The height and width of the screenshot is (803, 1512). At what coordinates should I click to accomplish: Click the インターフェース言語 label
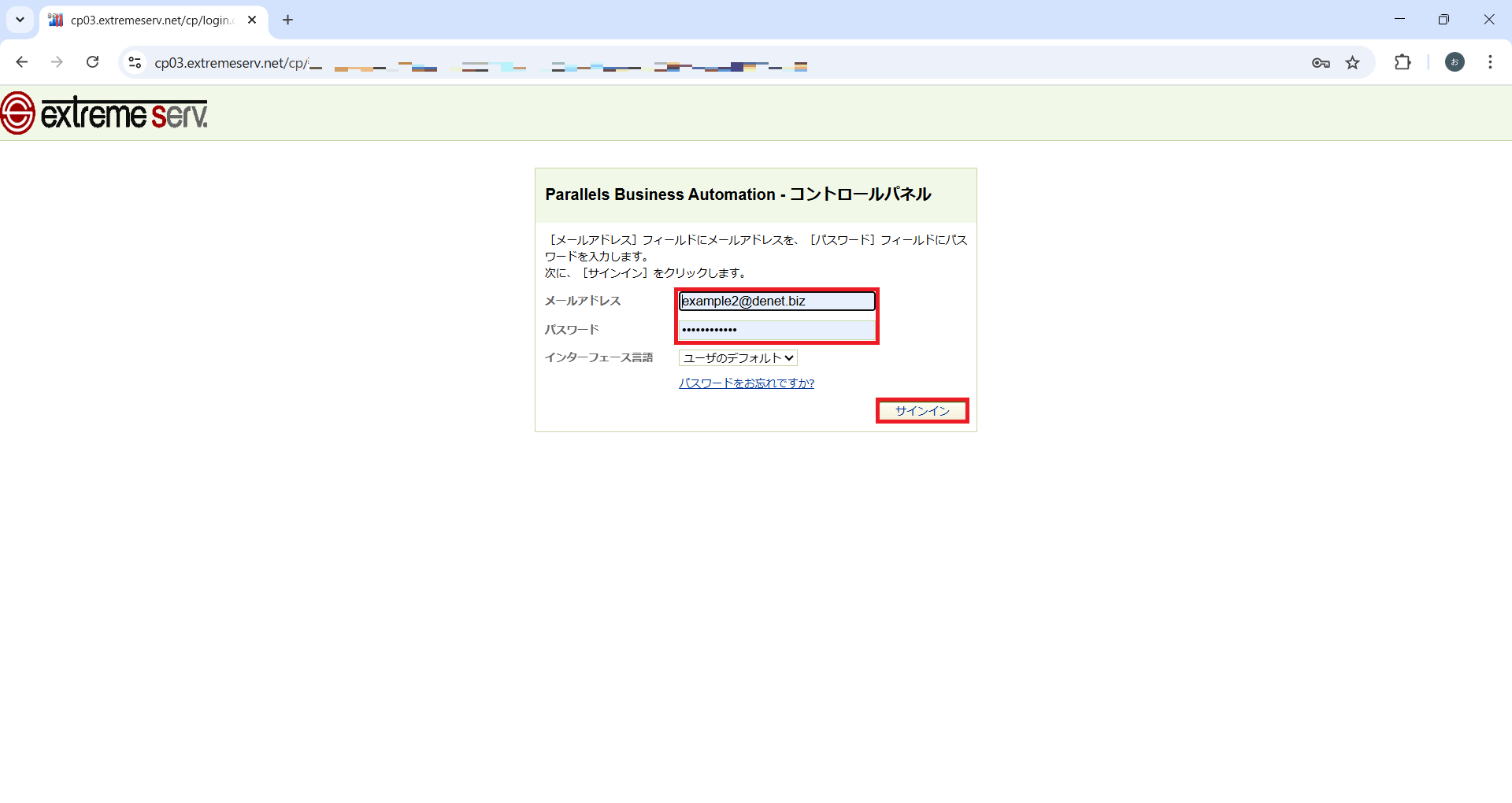coord(599,357)
